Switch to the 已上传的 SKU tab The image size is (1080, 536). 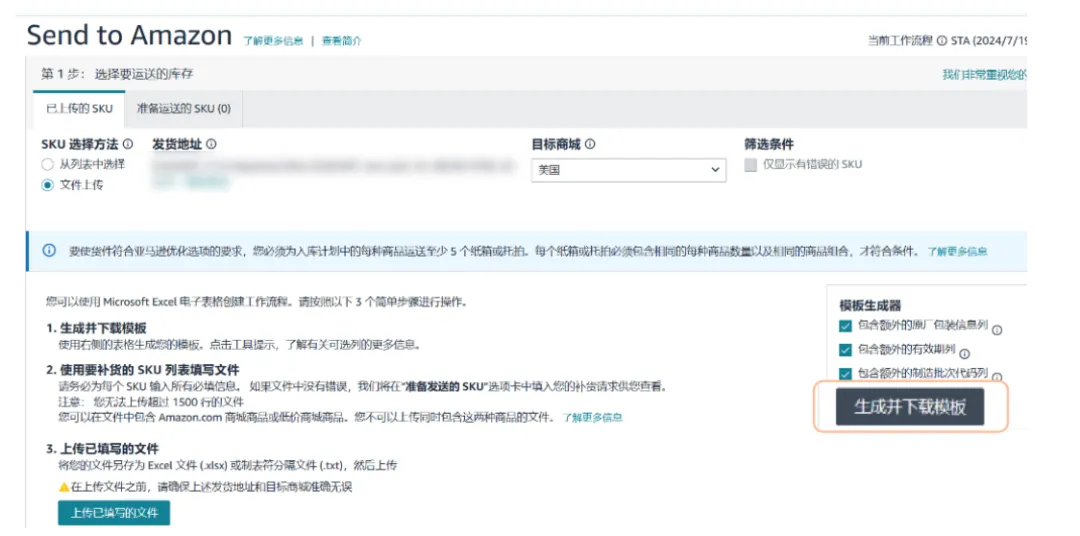79,109
